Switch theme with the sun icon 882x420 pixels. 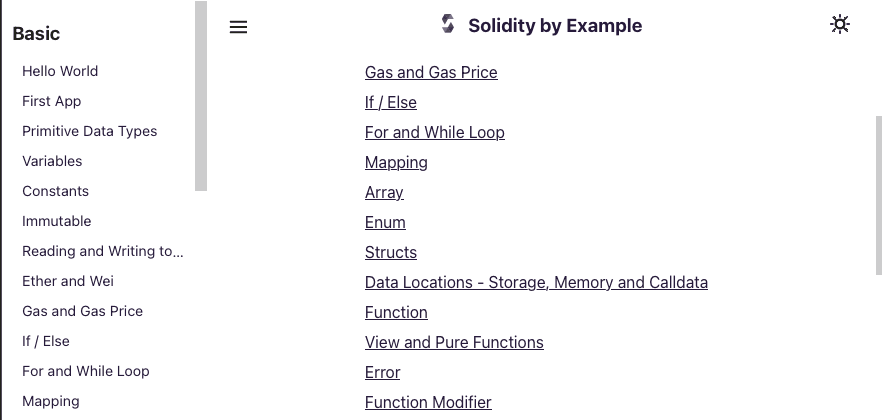tap(840, 25)
